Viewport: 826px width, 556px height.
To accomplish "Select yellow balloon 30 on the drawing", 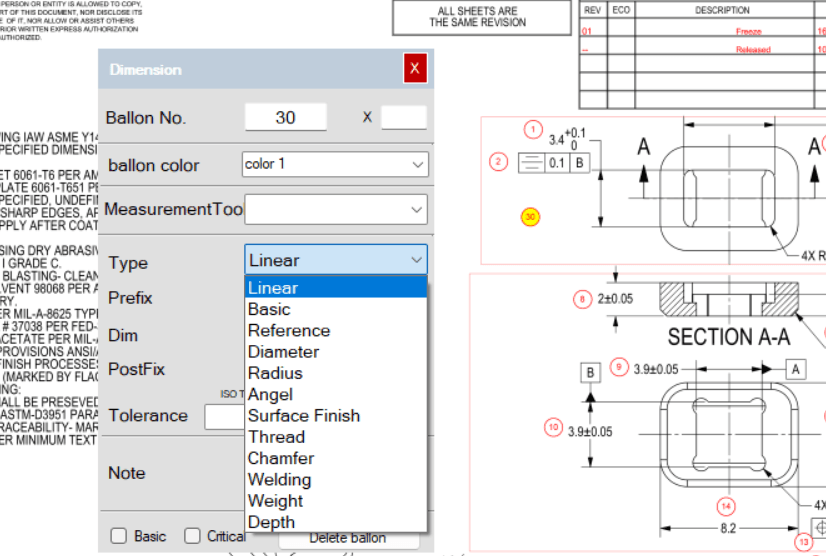I will pos(530,217).
